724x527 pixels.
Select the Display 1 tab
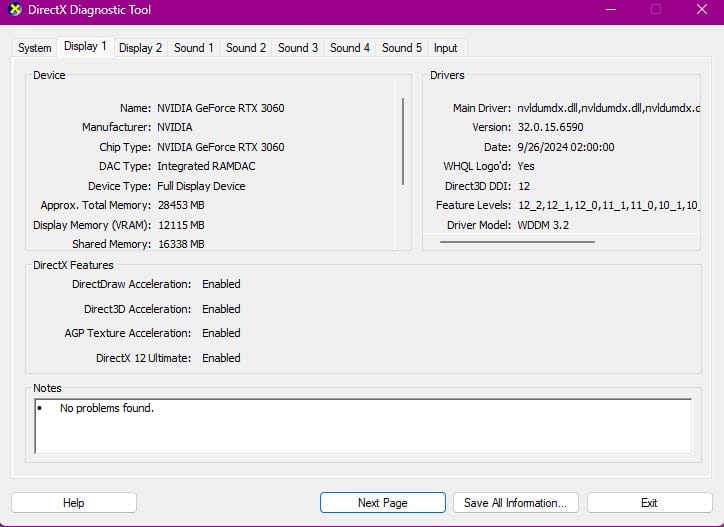coord(85,47)
